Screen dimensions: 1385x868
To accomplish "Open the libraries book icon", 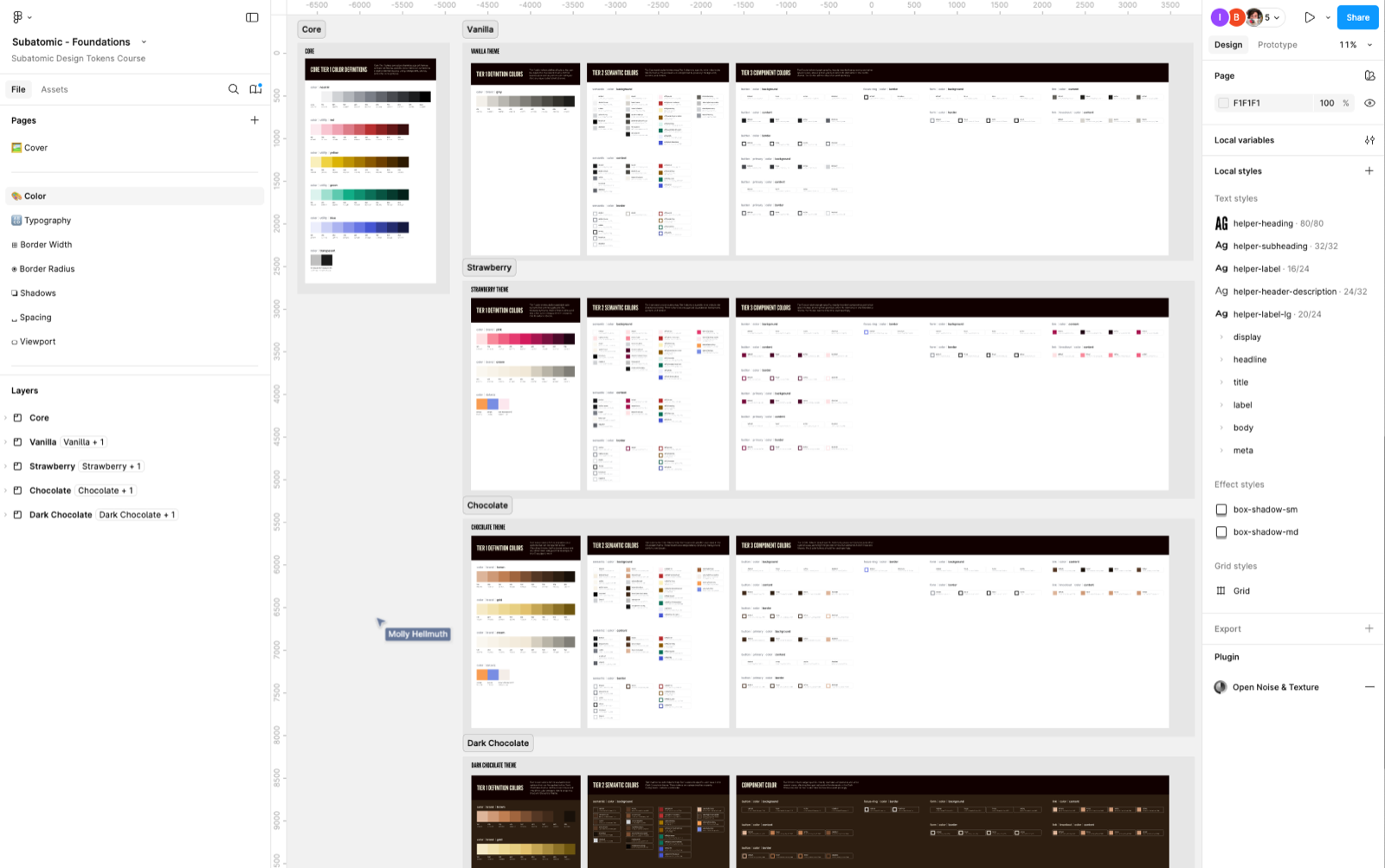I will pyautogui.click(x=255, y=89).
